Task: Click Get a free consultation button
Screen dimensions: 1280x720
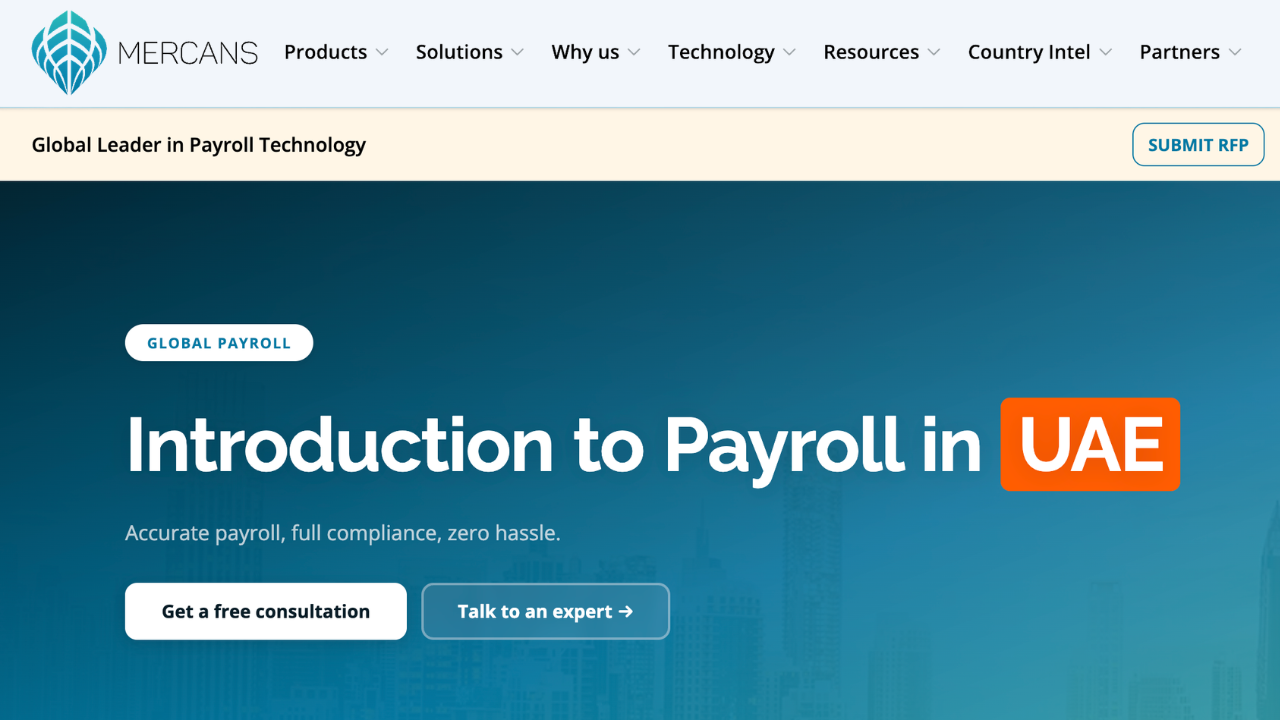Action: pyautogui.click(x=266, y=611)
